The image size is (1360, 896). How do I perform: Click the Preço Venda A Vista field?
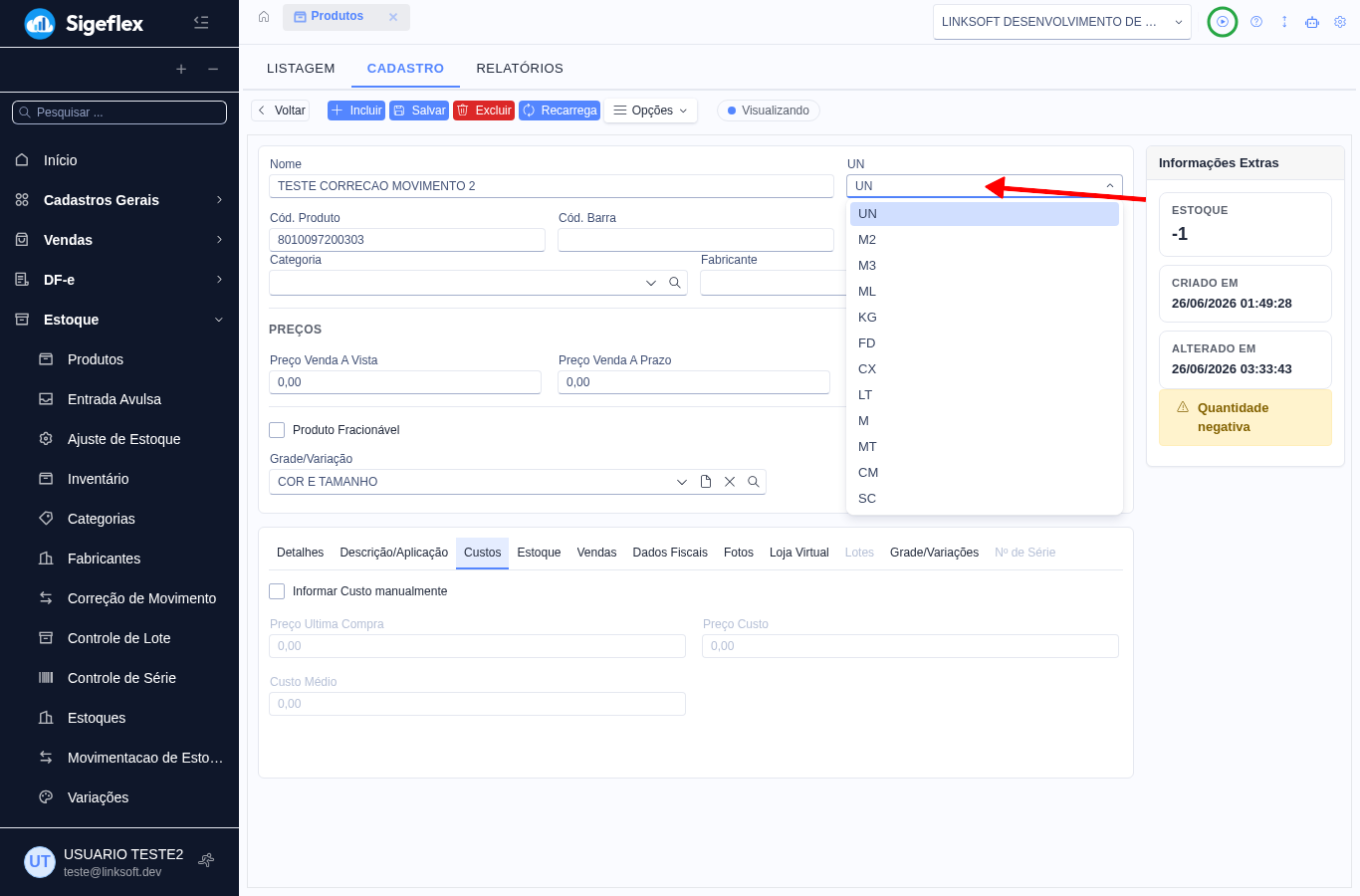[405, 382]
